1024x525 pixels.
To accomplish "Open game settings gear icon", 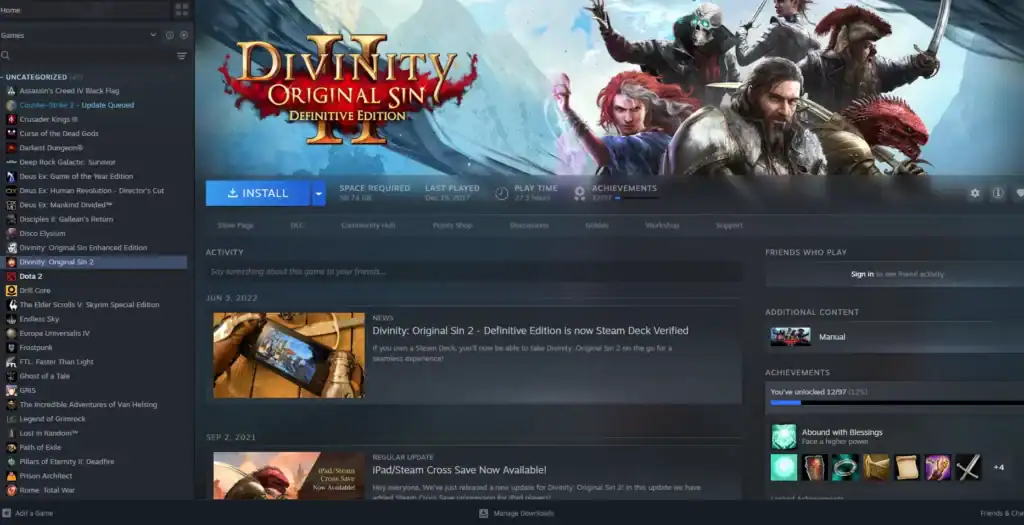I will point(975,193).
